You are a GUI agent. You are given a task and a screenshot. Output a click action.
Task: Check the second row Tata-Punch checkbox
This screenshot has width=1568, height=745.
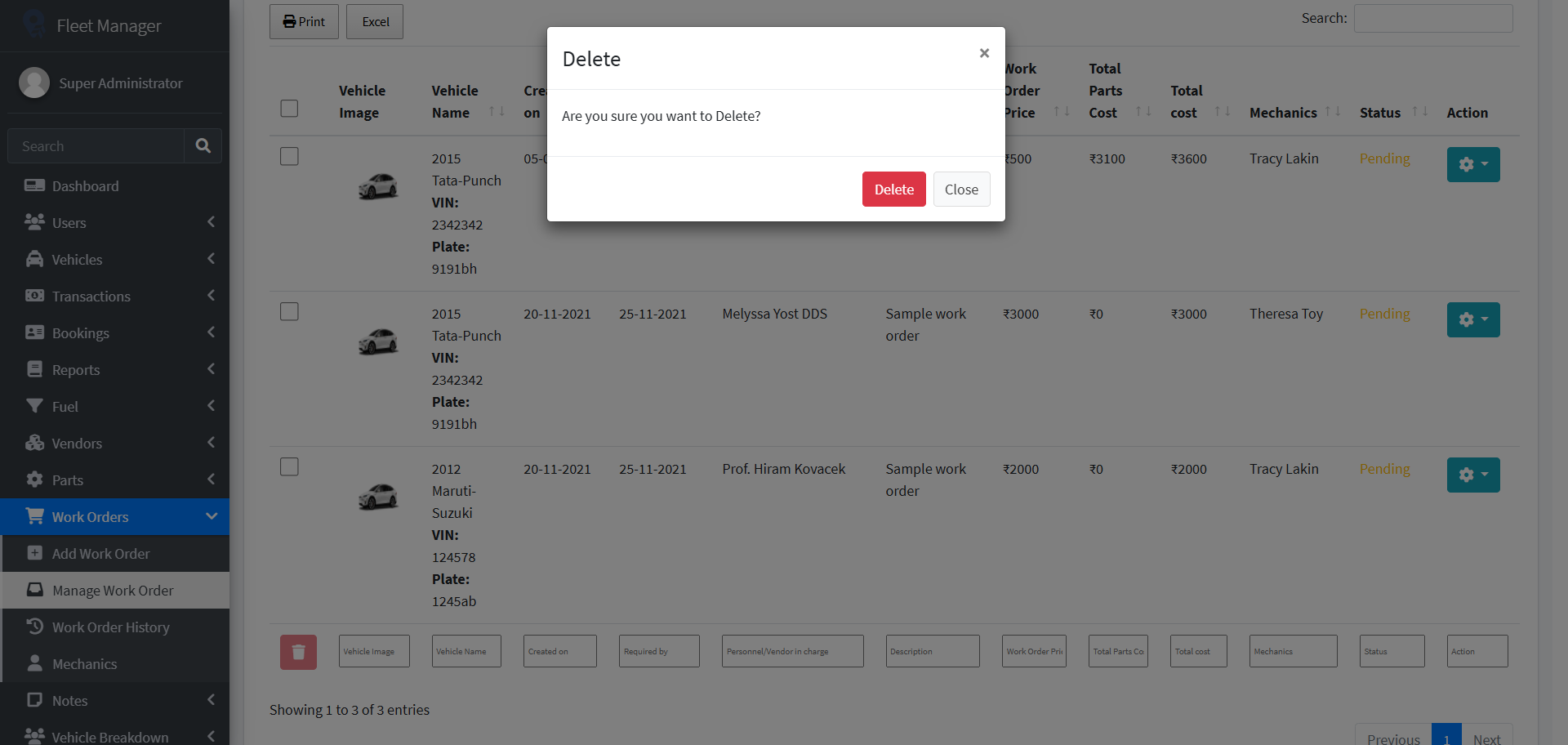click(289, 312)
